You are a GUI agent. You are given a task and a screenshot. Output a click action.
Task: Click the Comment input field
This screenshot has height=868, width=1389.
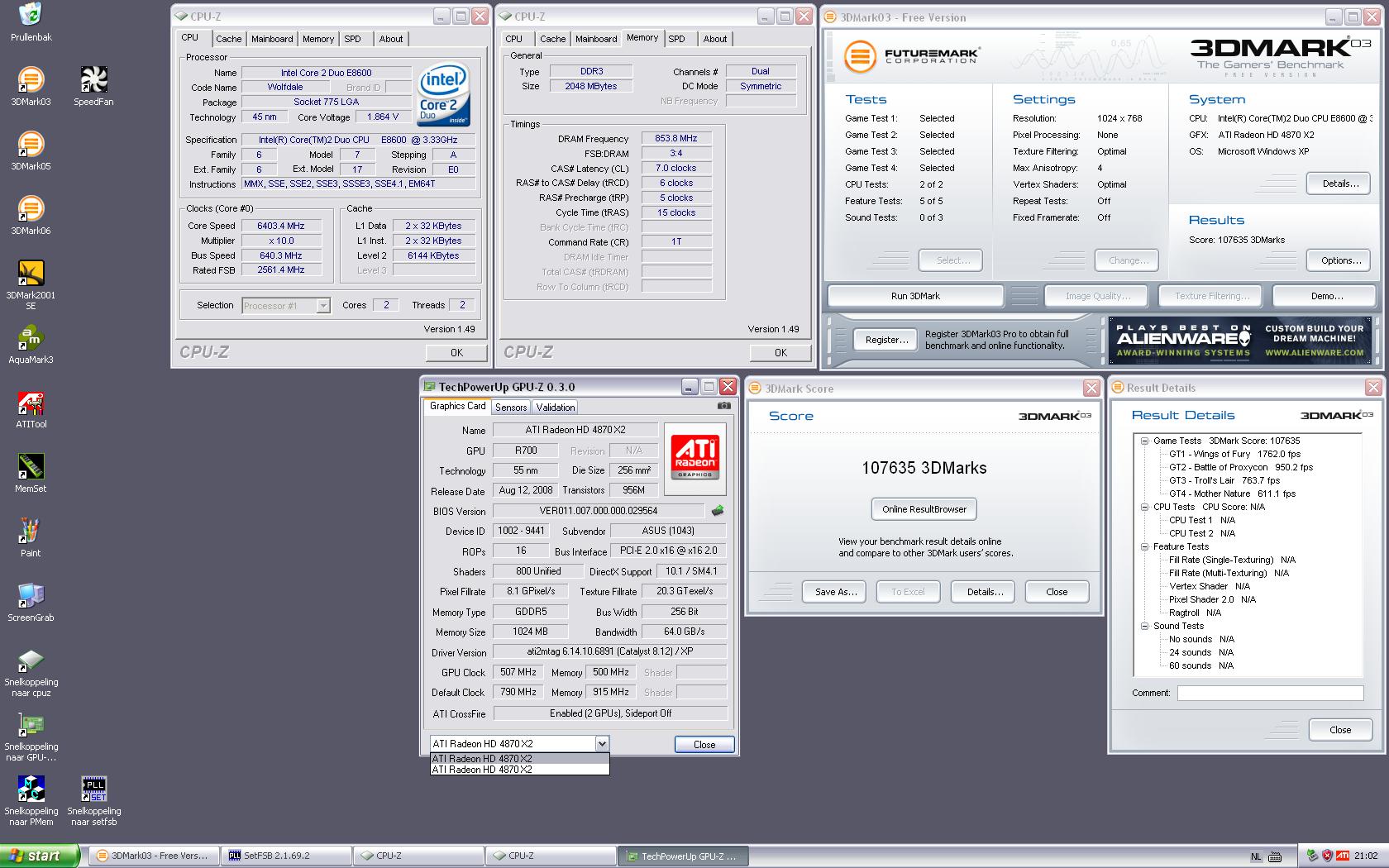coord(1270,693)
